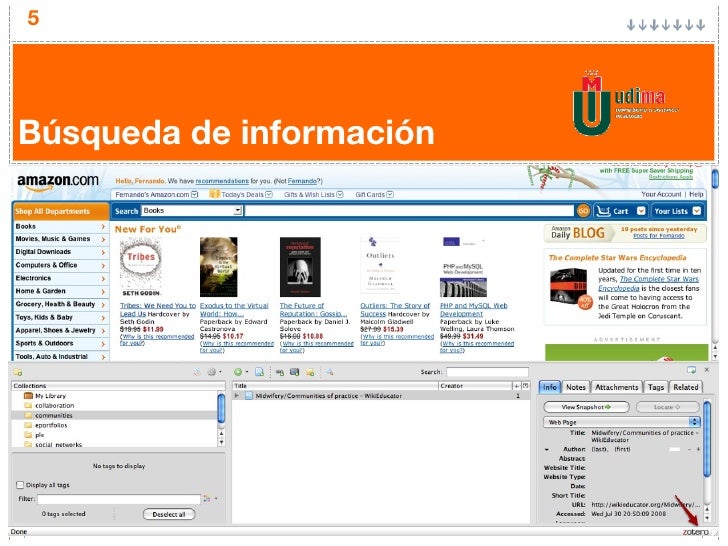Select the collaboration collection
Image resolution: width=728 pixels, height=546 pixels.
coord(54,406)
